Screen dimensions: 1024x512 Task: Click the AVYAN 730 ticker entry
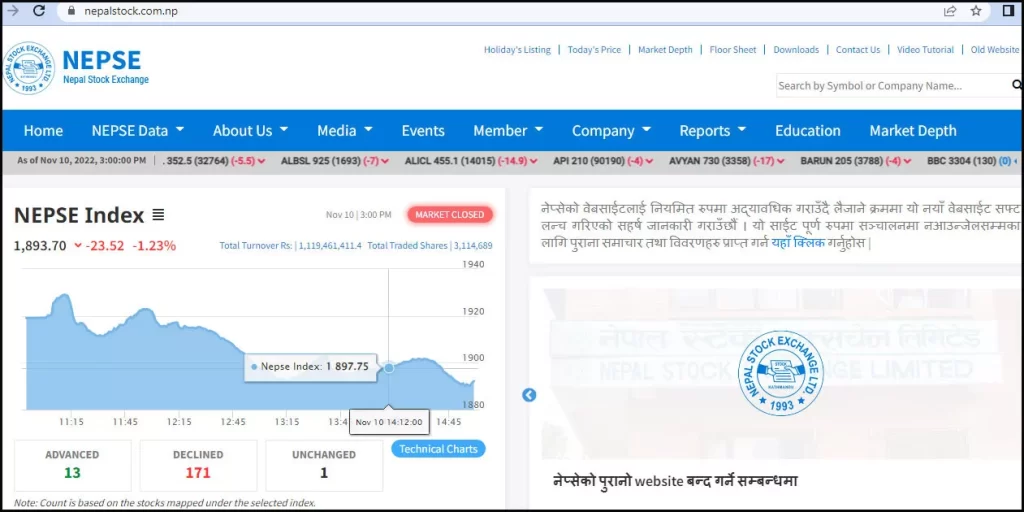pyautogui.click(x=727, y=160)
